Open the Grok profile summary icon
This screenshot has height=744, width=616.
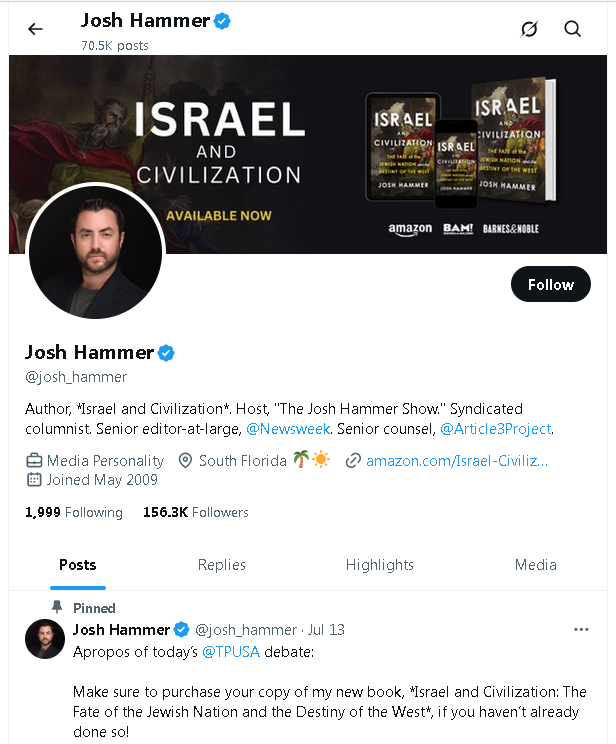pyautogui.click(x=529, y=29)
